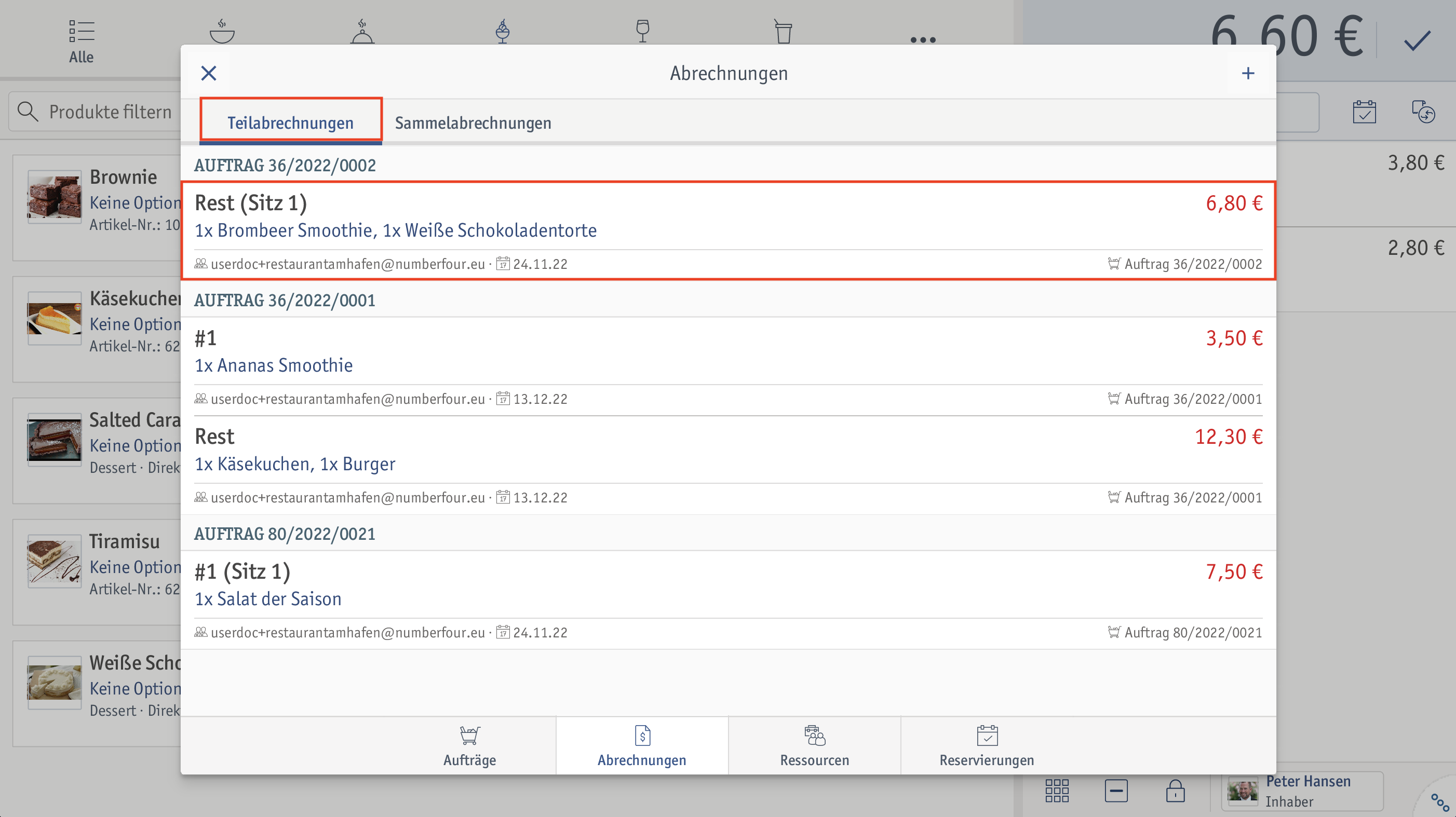
Task: Open the Rest (Sitz 1) bill for 6,80 €
Action: point(728,230)
